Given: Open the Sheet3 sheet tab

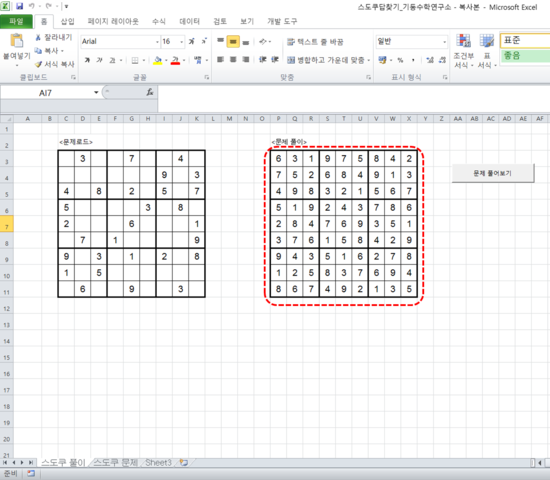Looking at the screenshot, I should click(x=158, y=462).
